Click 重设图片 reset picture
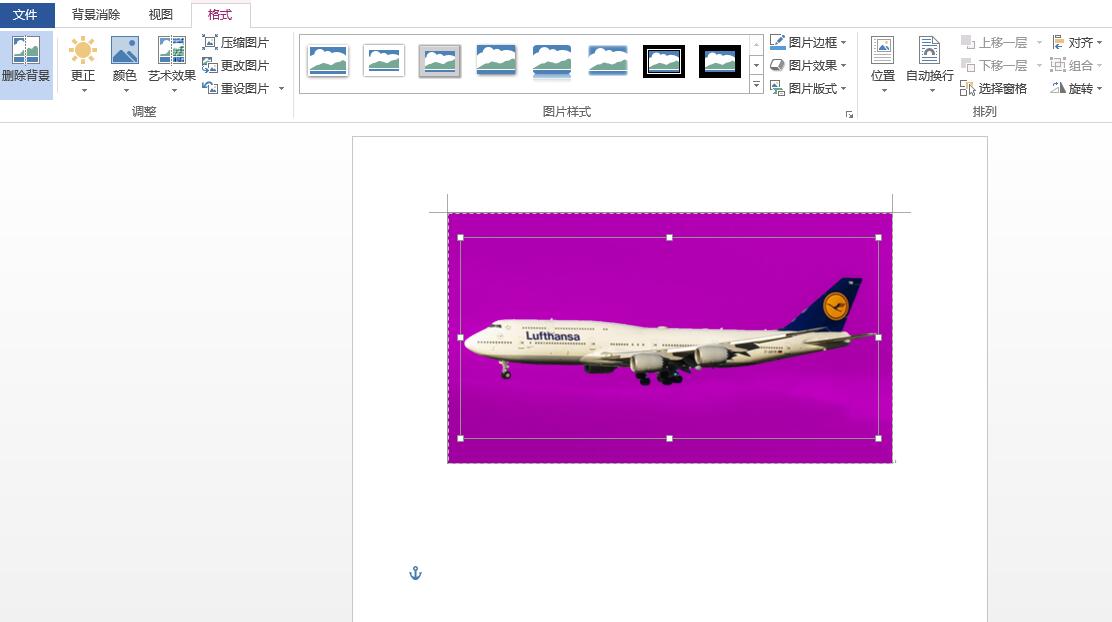This screenshot has width=1112, height=622. coord(235,88)
